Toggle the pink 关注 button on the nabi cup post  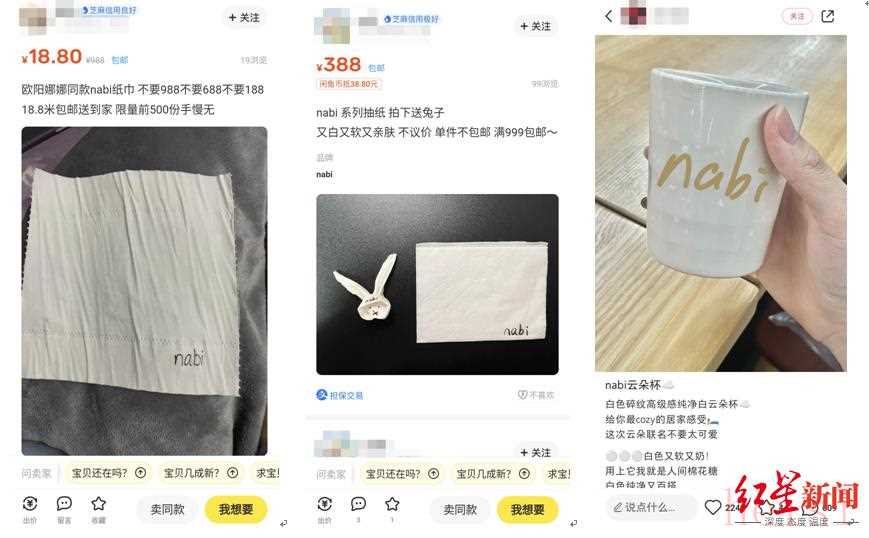pyautogui.click(x=797, y=16)
